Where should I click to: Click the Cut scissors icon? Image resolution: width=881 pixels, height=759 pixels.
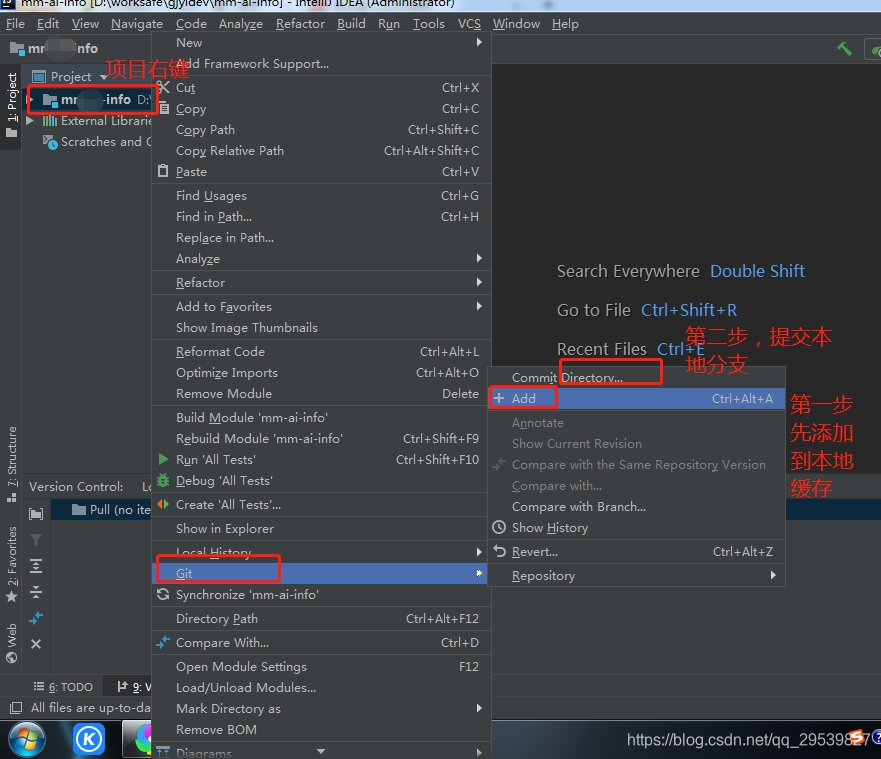pyautogui.click(x=164, y=87)
